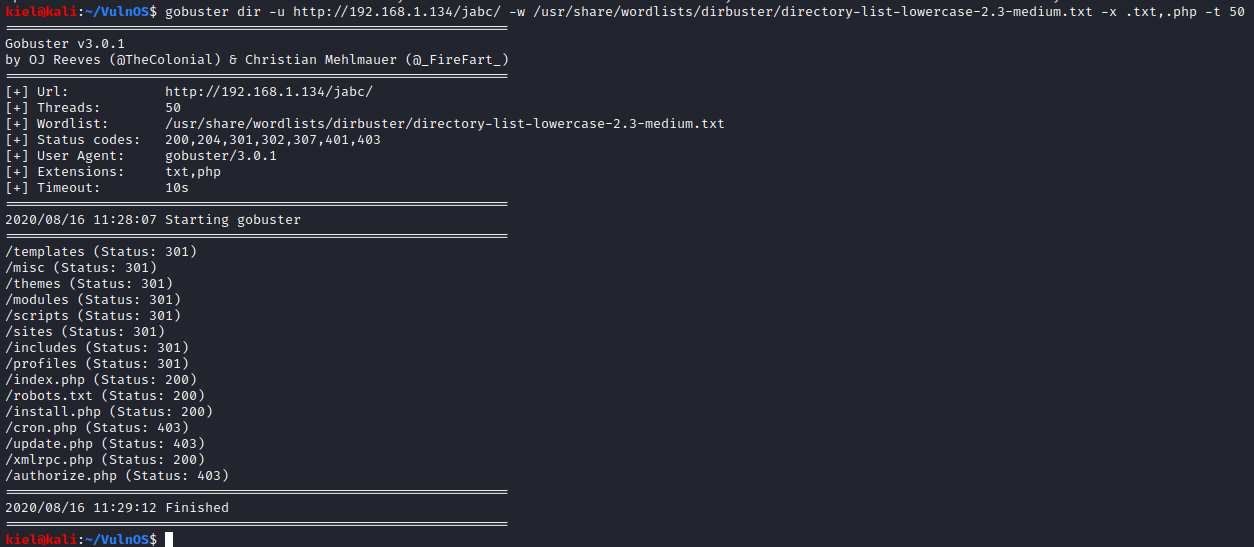
Task: Click the /includes result entry
Action: coord(97,348)
